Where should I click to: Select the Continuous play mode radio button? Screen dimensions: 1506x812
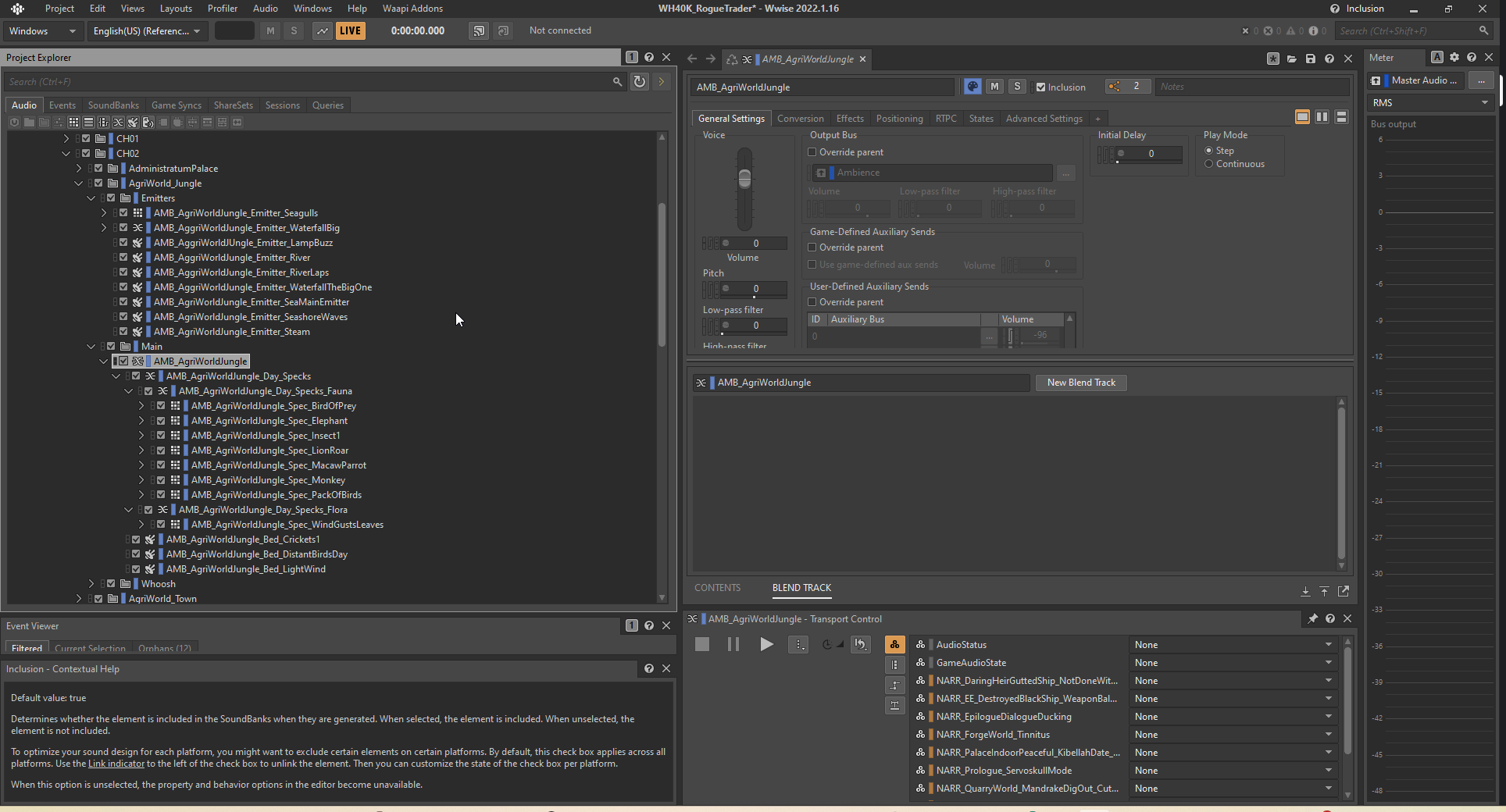[x=1209, y=164]
